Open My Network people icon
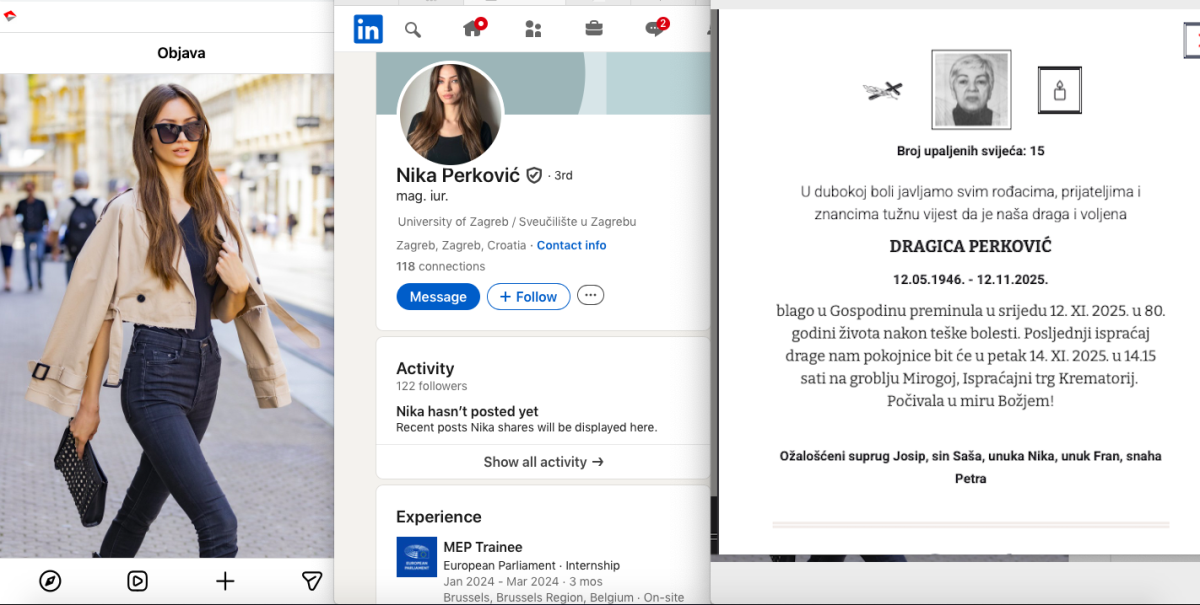The height and width of the screenshot is (605, 1200). [533, 29]
